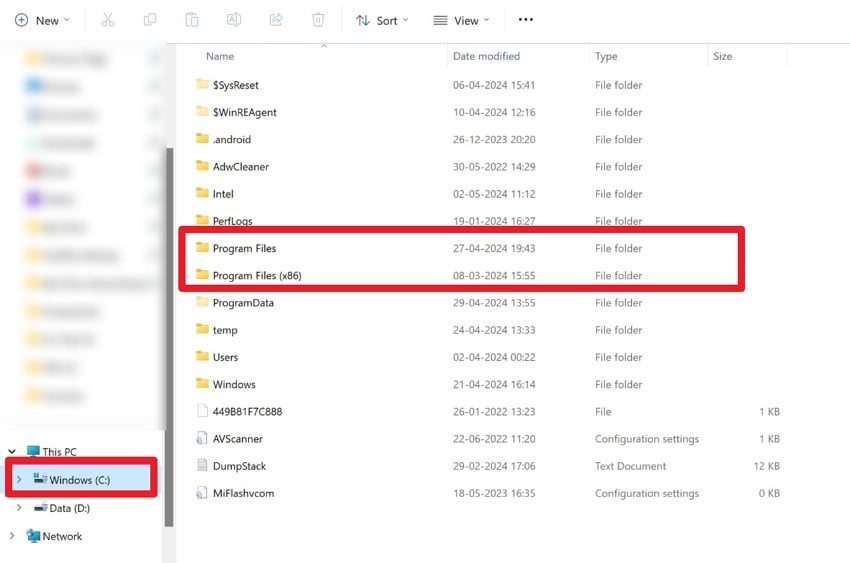Sort by the Size column header
The image size is (850, 563).
(723, 56)
